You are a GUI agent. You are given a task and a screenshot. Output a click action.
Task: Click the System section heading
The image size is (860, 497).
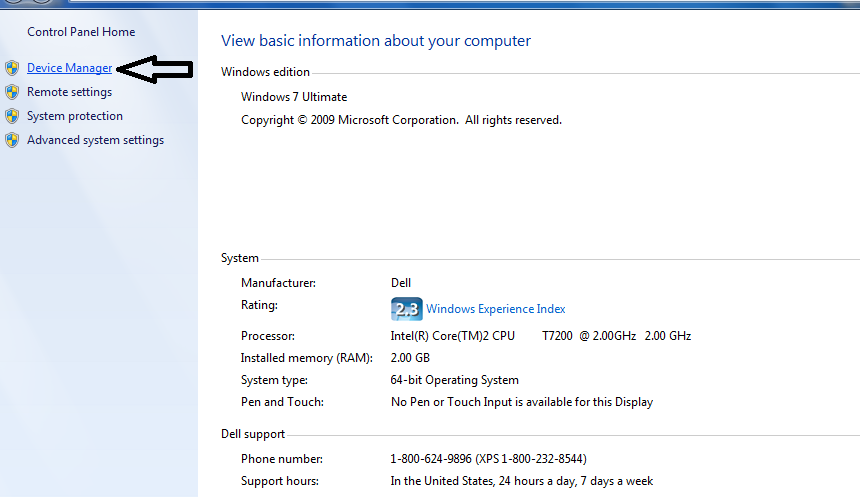click(x=240, y=258)
